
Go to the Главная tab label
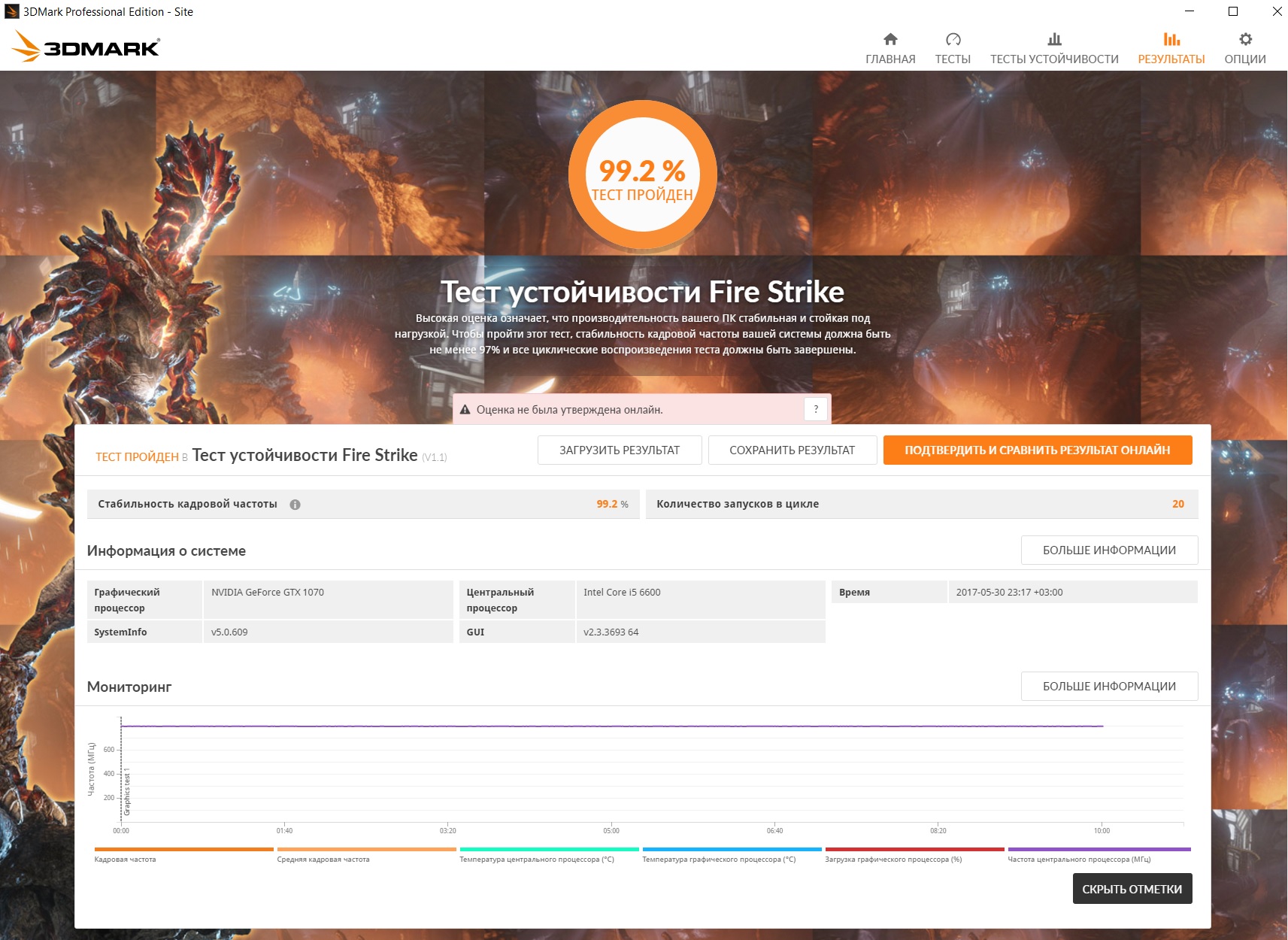[x=890, y=59]
